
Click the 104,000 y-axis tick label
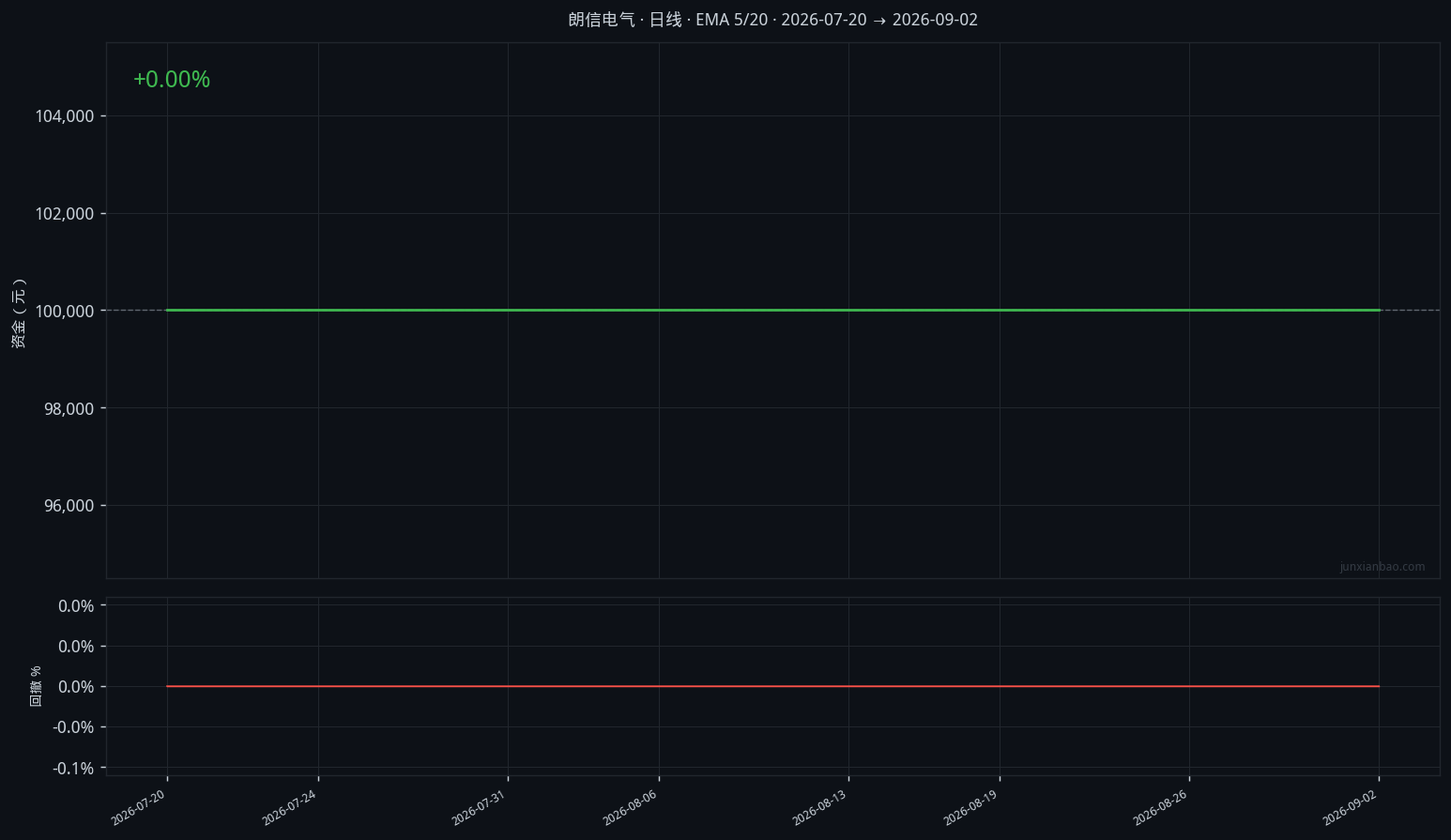point(65,116)
